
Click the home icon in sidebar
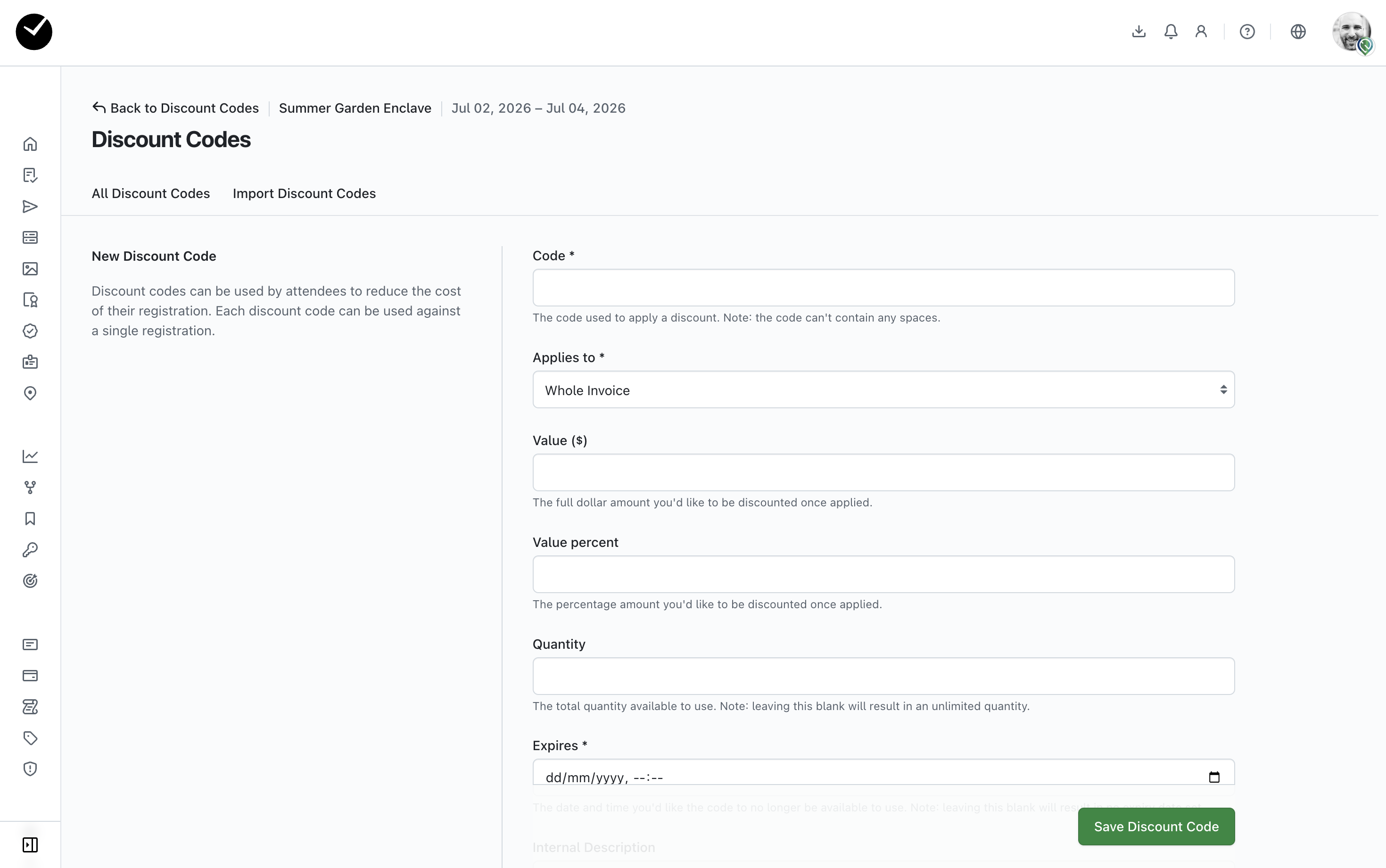coord(30,144)
